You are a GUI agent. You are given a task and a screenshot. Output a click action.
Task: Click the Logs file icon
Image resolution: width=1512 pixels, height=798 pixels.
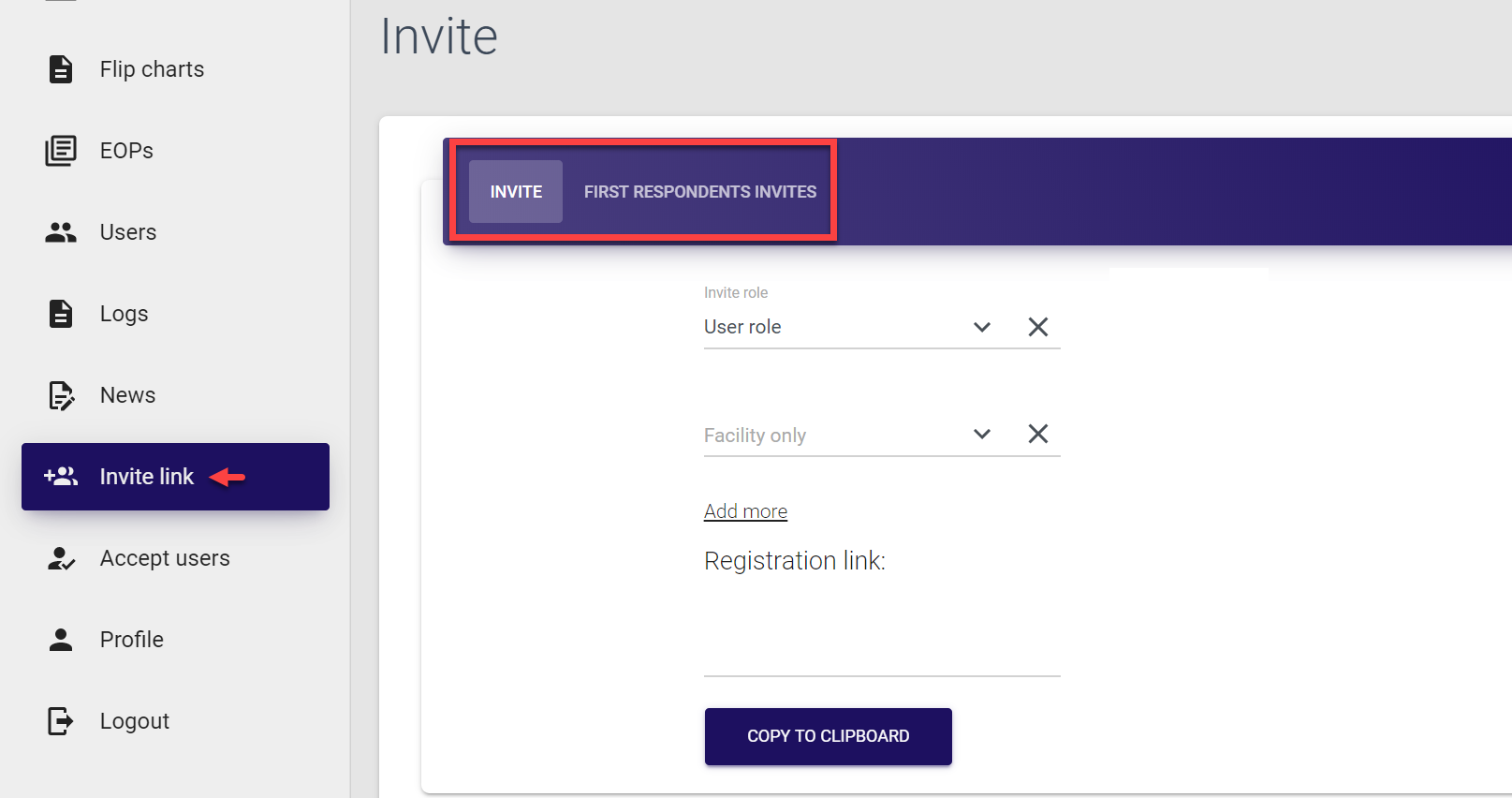tap(61, 314)
